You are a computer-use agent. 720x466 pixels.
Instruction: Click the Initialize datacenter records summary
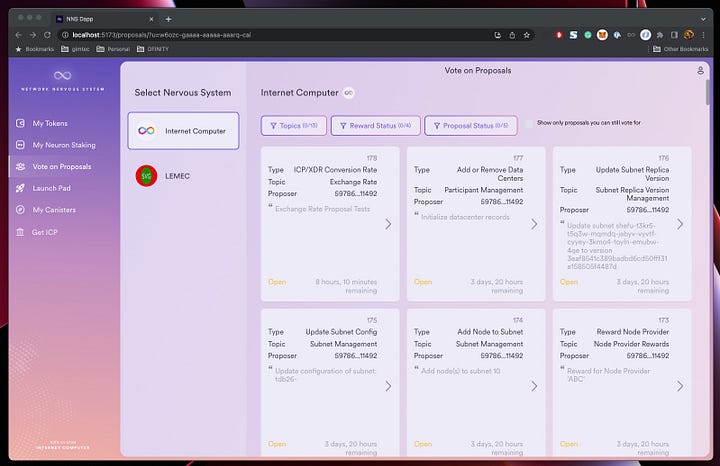(x=465, y=217)
